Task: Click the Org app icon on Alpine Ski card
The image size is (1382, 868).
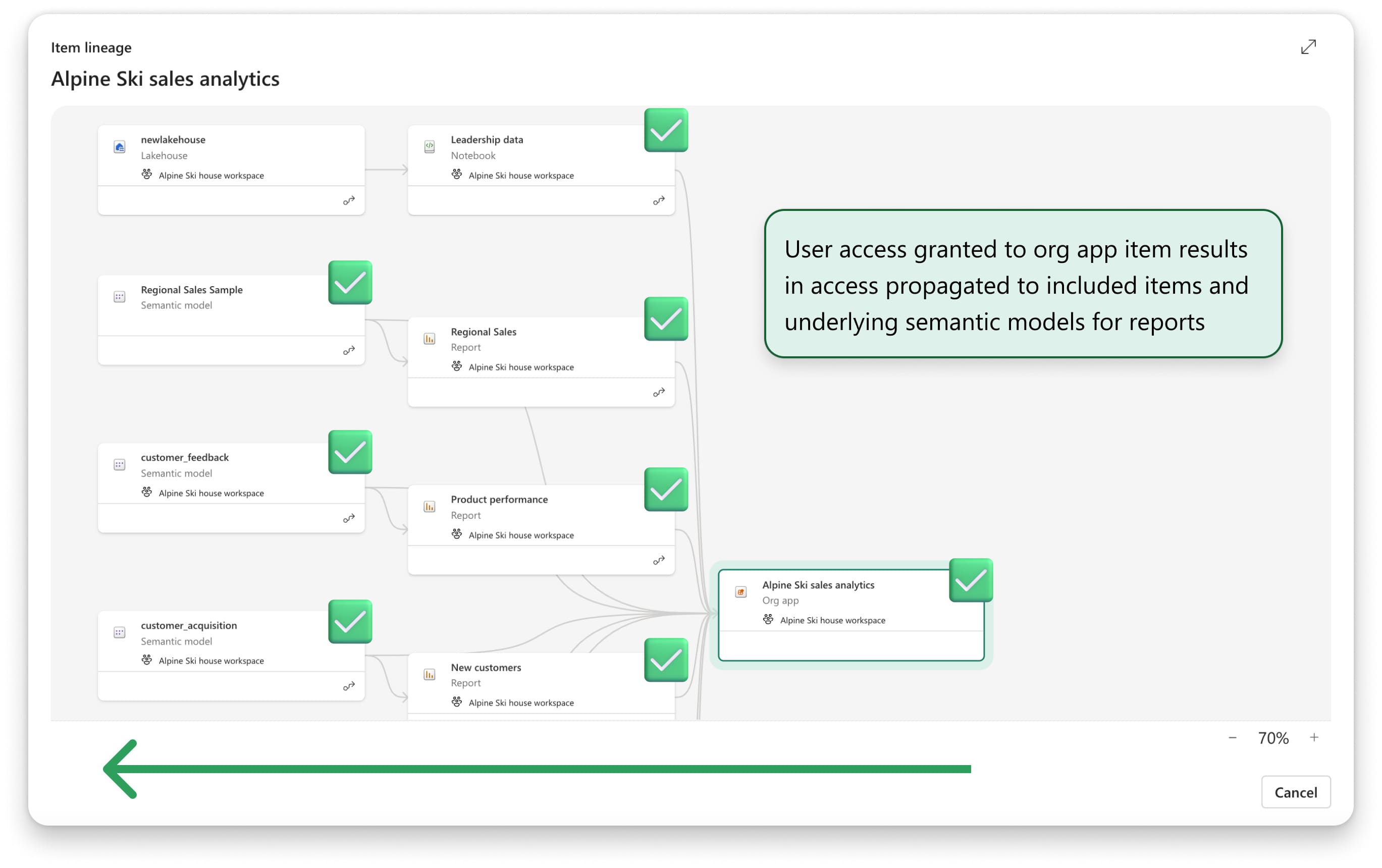Action: pos(741,592)
